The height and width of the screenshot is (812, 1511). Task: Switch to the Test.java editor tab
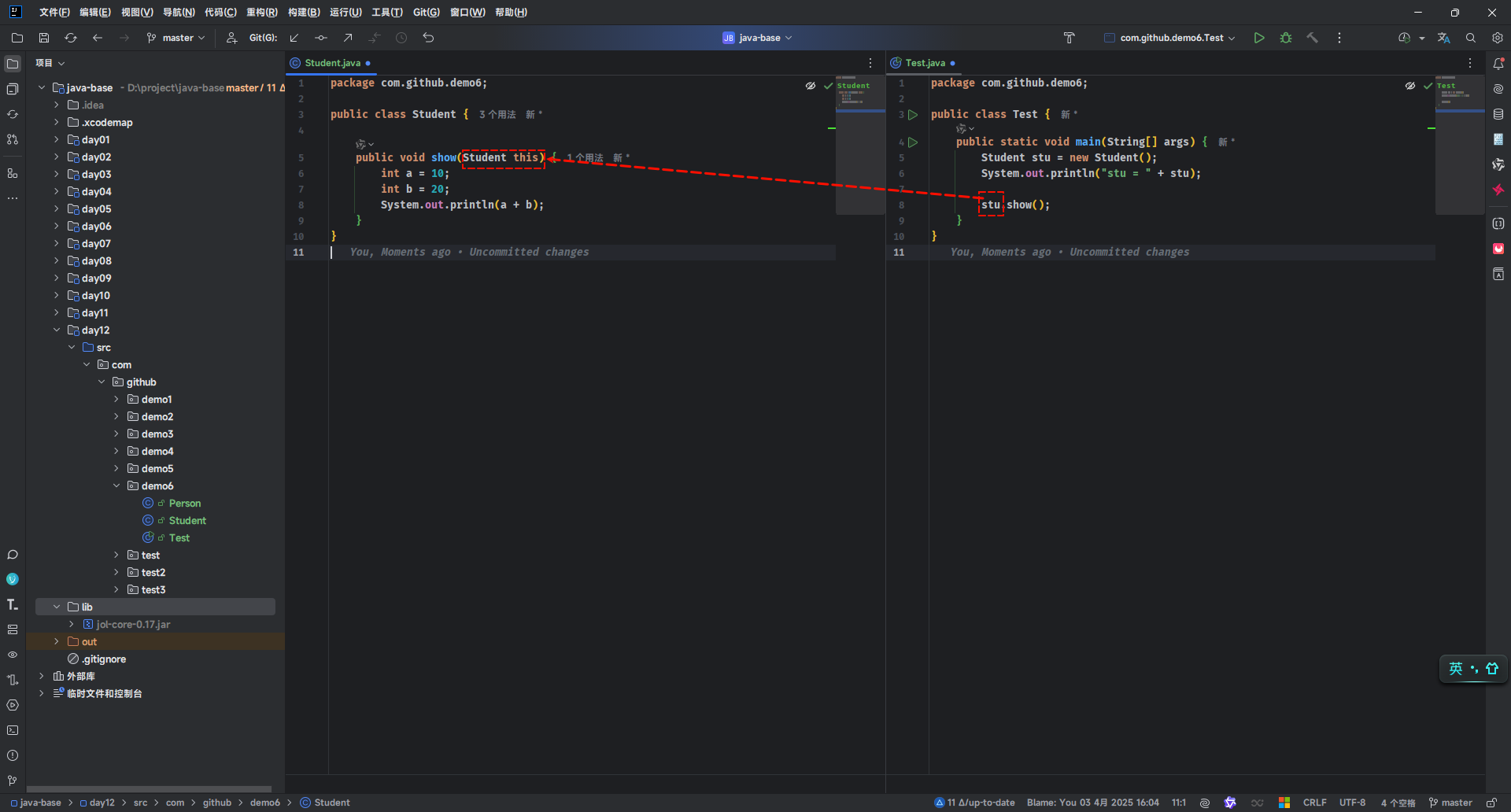(x=925, y=63)
